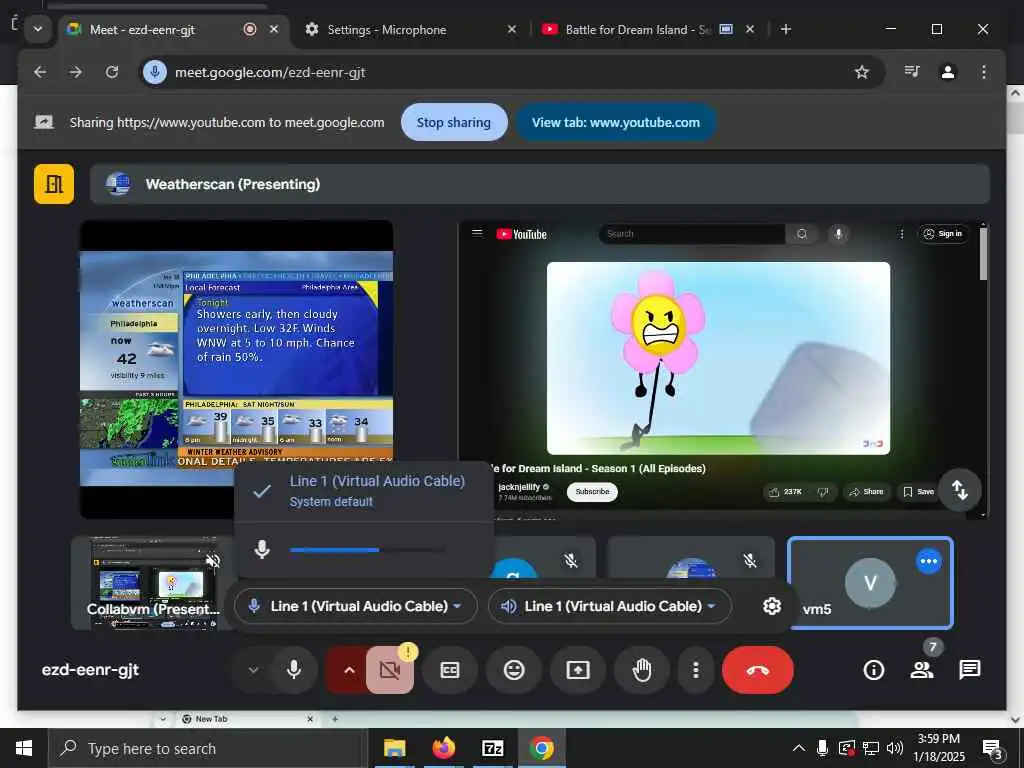This screenshot has width=1024, height=768.
Task: Open the chat with everyone panel
Action: (970, 670)
